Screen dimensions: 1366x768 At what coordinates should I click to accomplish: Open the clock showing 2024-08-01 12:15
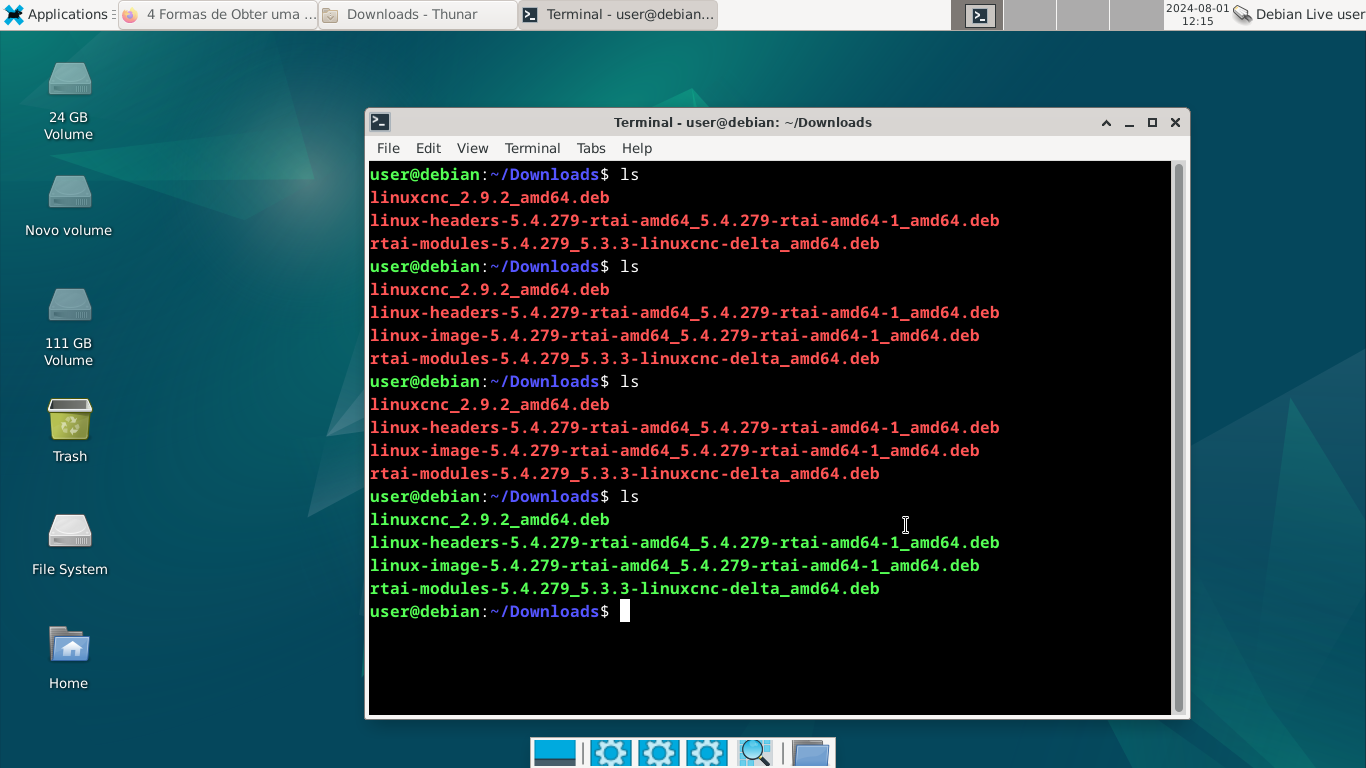tap(1197, 14)
